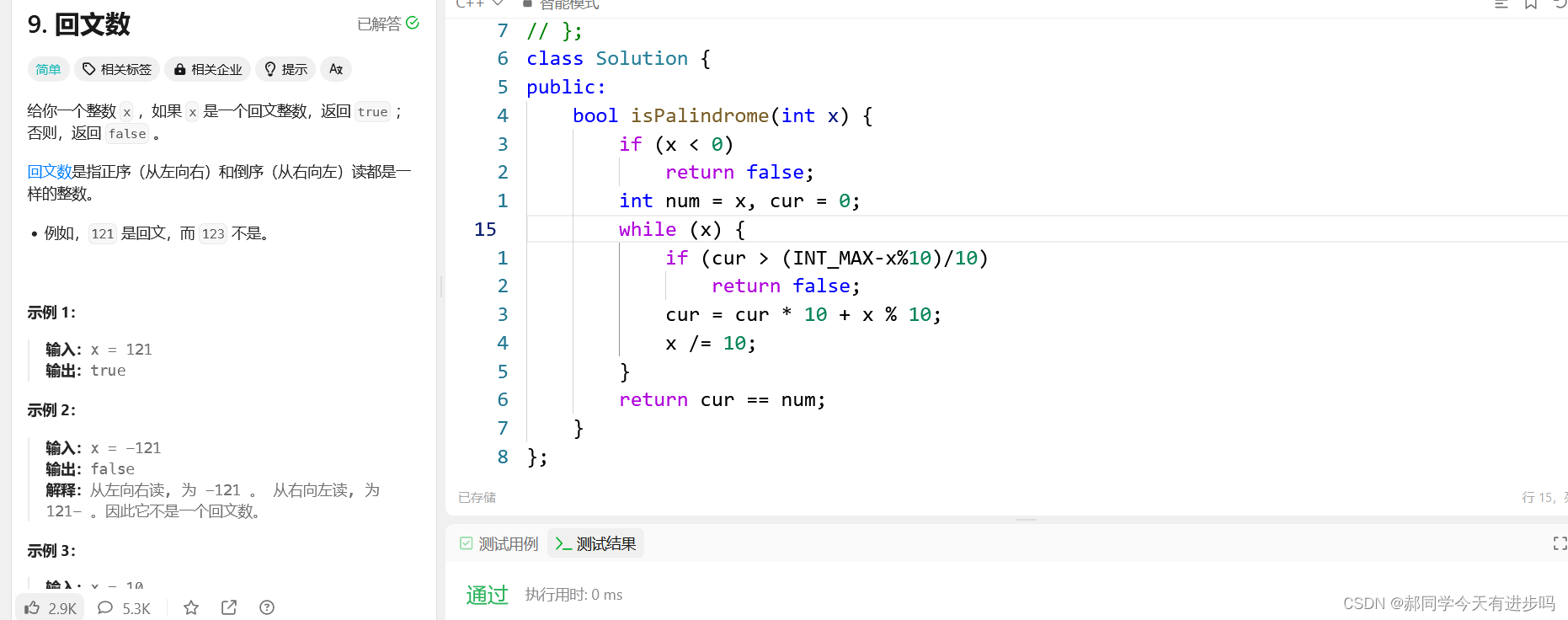
Task: Click the 示例 3: heading
Action: click(x=51, y=551)
